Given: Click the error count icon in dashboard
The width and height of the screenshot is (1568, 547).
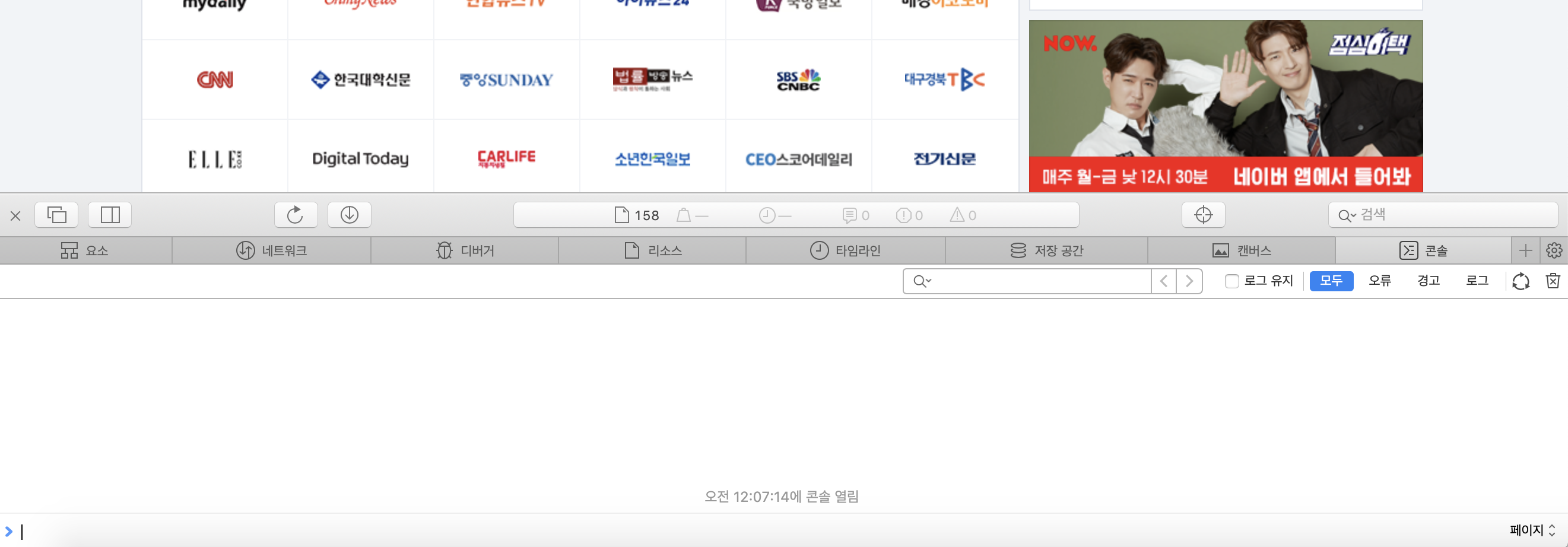Looking at the screenshot, I should pos(903,215).
